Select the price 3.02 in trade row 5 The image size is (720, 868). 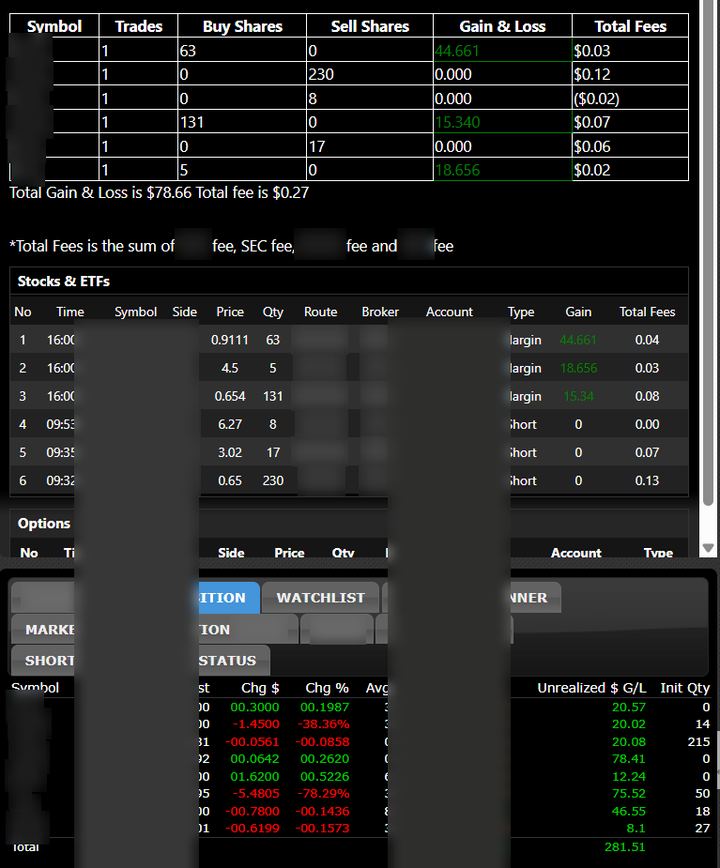pos(230,452)
